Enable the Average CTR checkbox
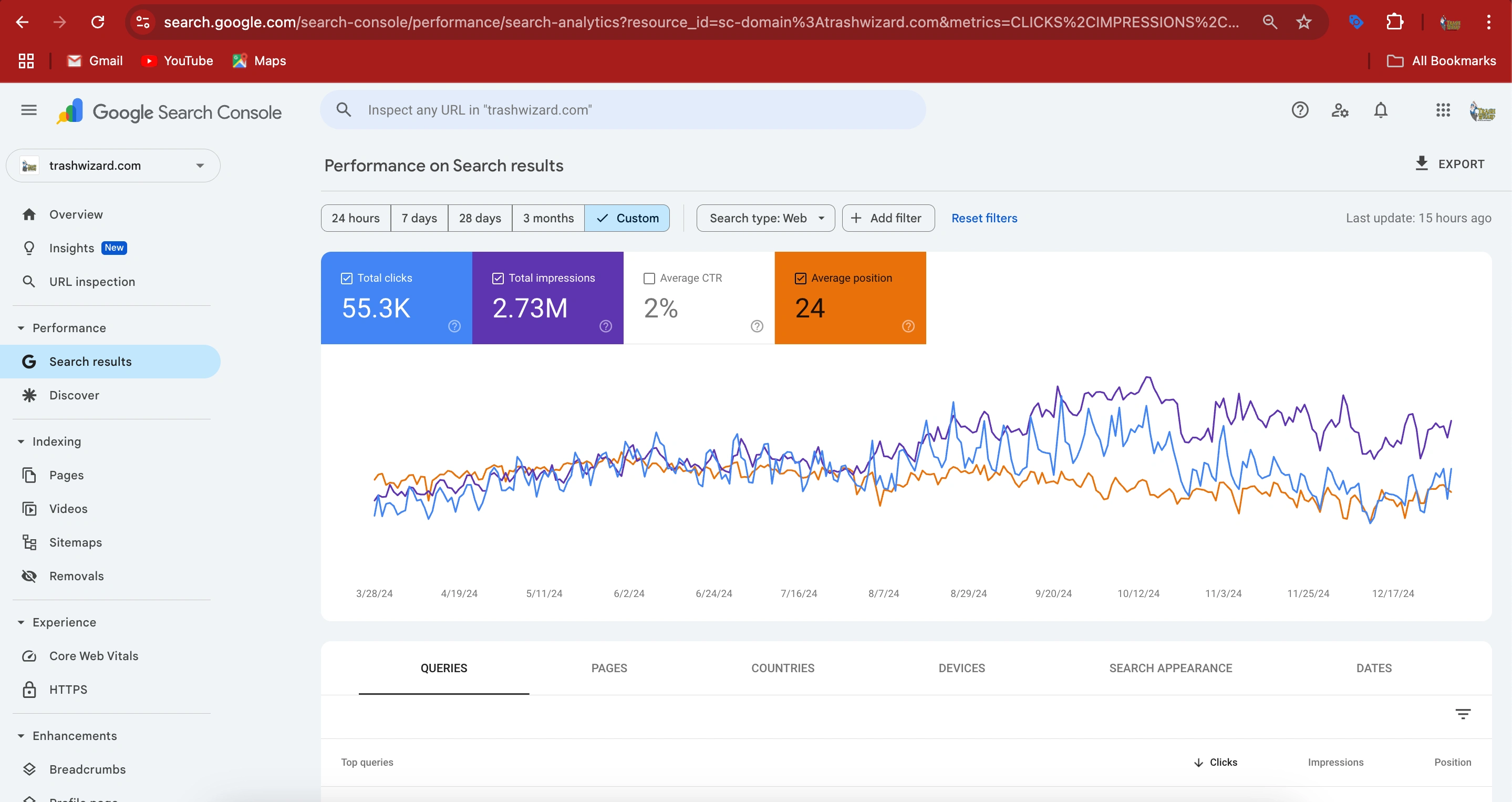Viewport: 1512px width, 802px height. (649, 279)
